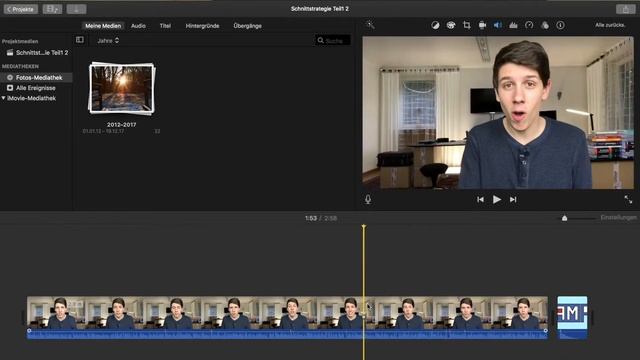Open the share button at top right
The image size is (640, 360).
625,9
